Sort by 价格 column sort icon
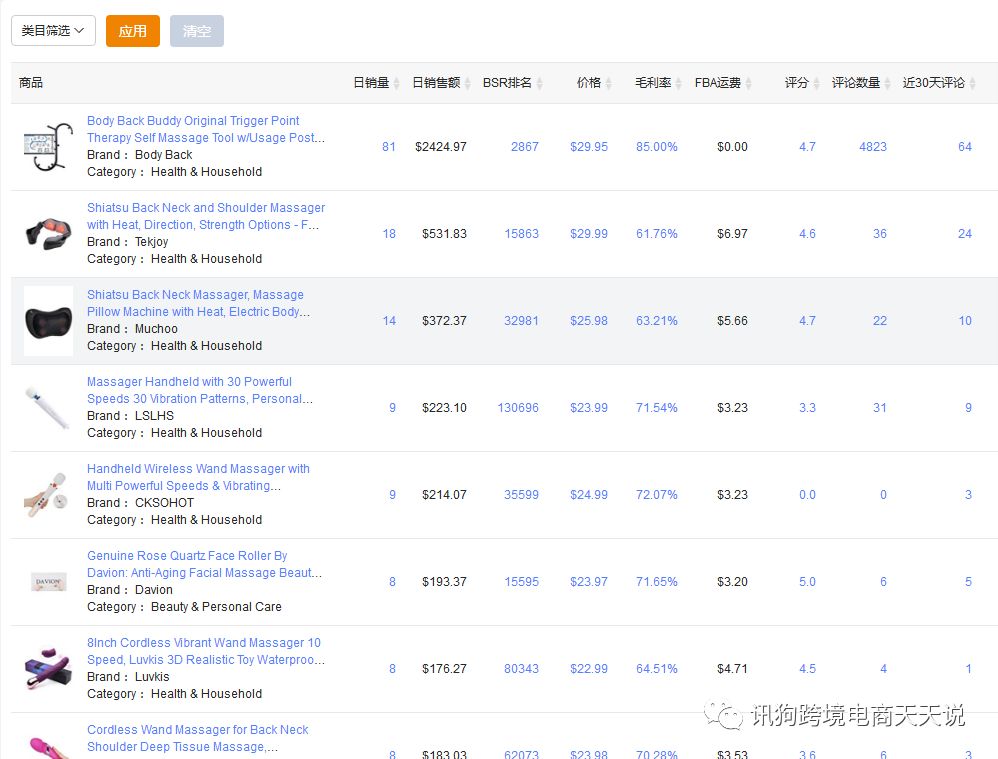 [x=609, y=83]
